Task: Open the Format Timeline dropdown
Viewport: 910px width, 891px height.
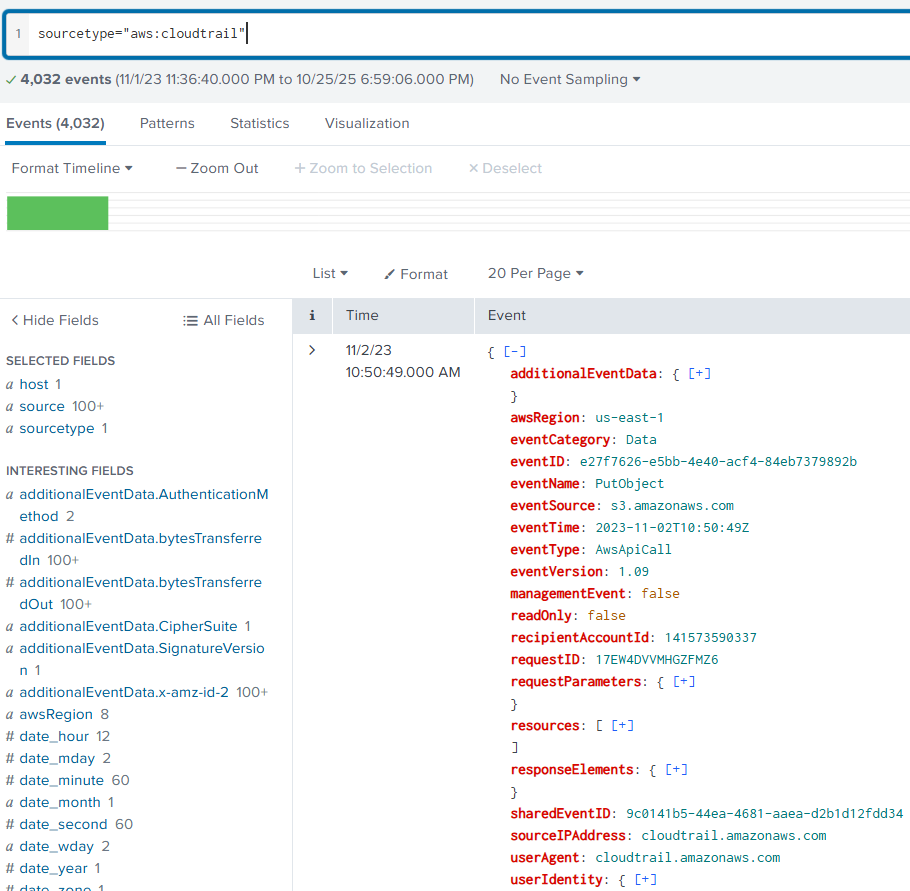Action: [x=72, y=168]
